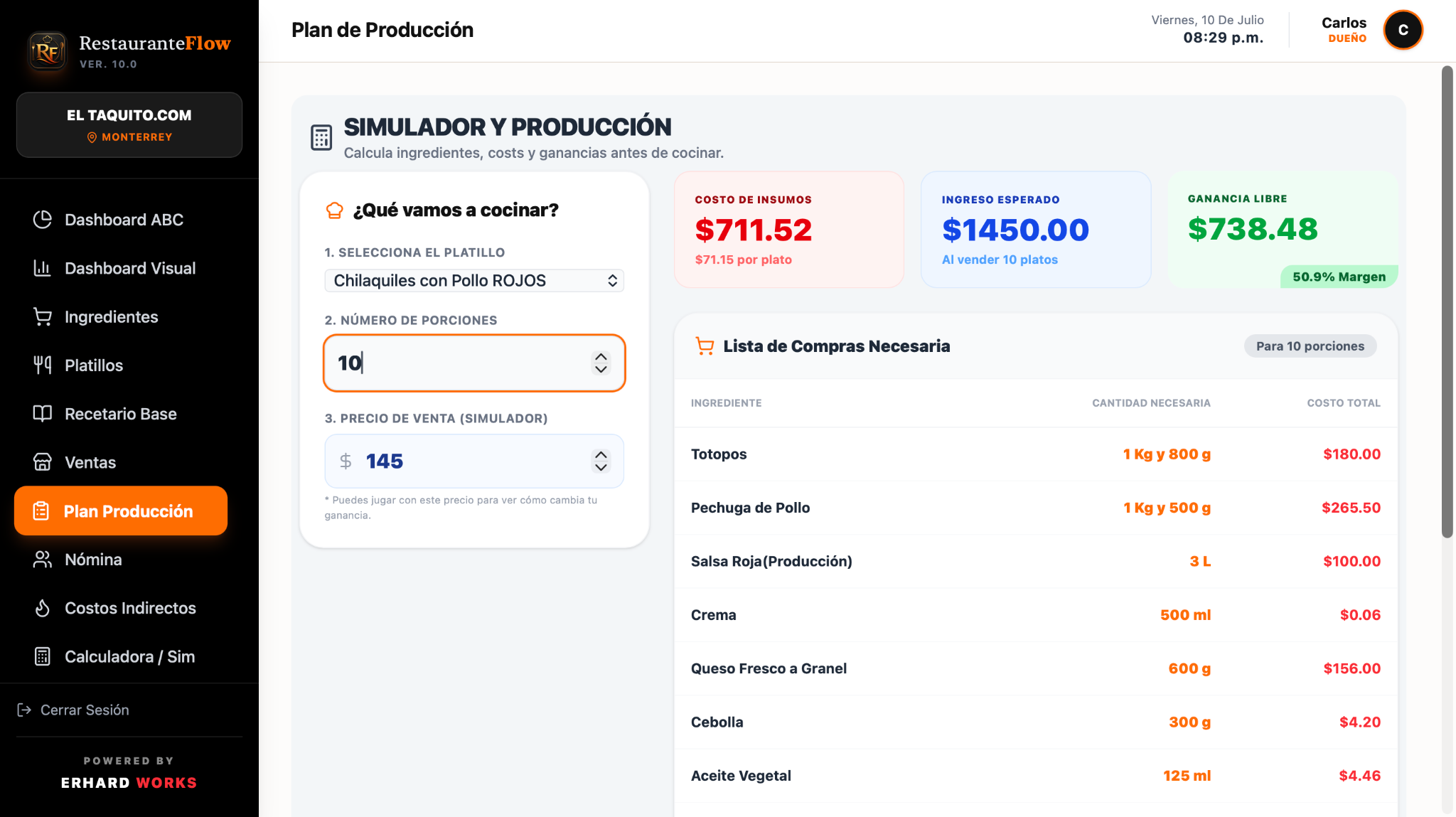This screenshot has width=1456, height=817.
Task: Open the Dashboard ABC menu item
Action: (x=121, y=220)
